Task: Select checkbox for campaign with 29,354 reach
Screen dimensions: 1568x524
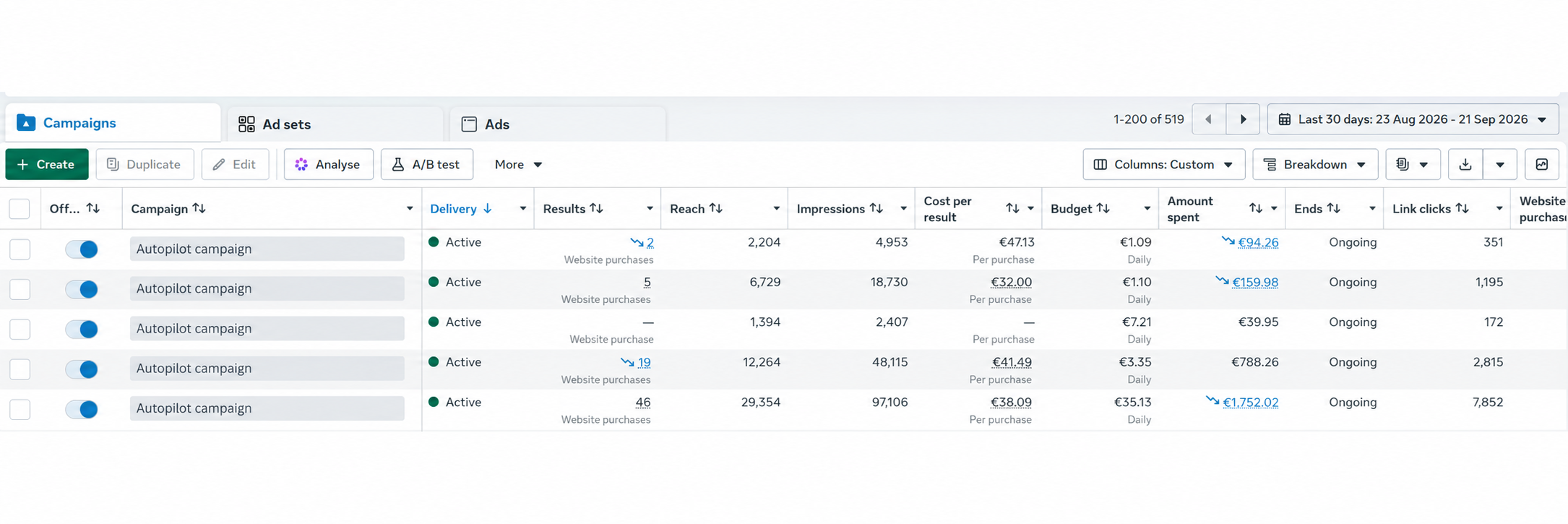Action: tap(20, 409)
